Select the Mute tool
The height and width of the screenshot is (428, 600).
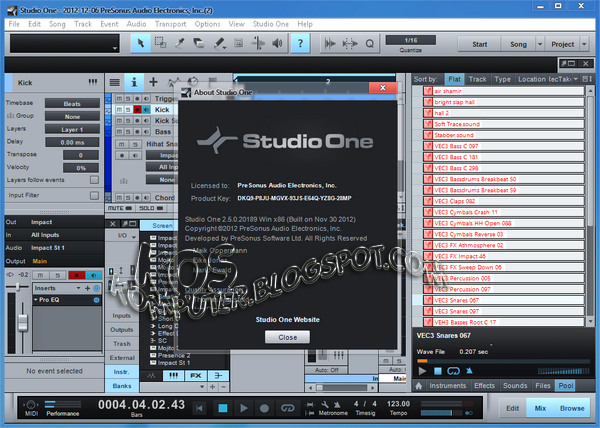pos(238,43)
